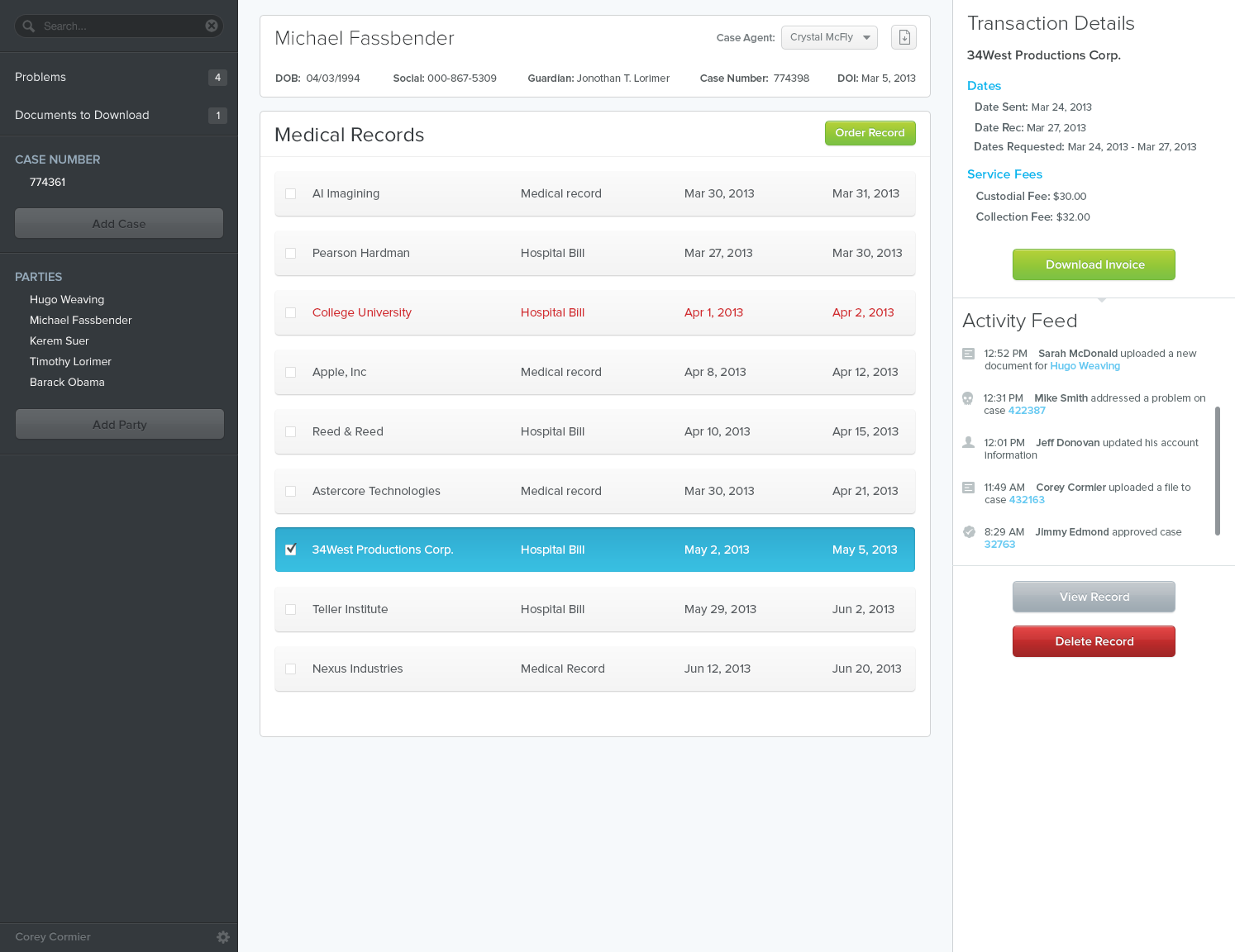Image resolution: width=1235 pixels, height=952 pixels.
Task: Click Case Number 774398 in header
Action: 754,79
